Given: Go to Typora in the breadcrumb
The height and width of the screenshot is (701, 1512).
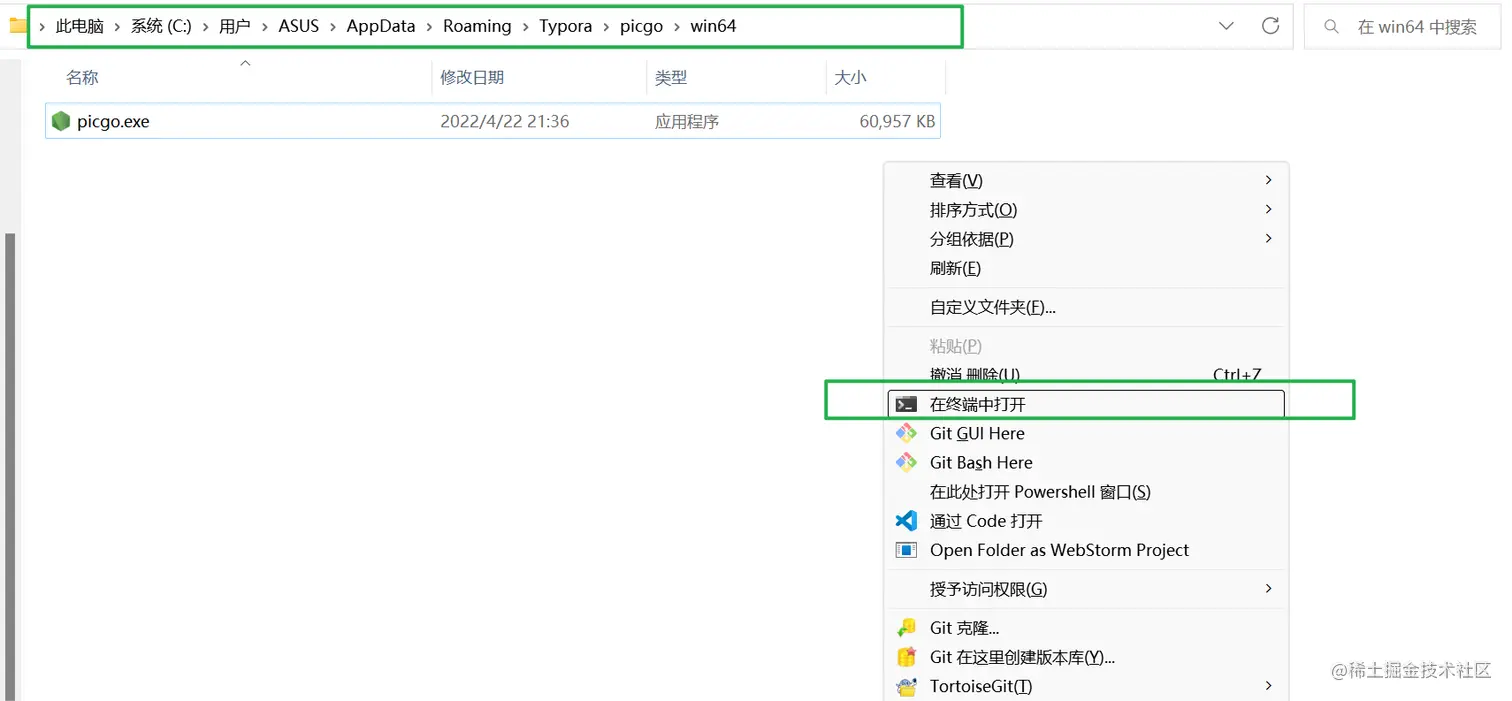Looking at the screenshot, I should tap(566, 27).
